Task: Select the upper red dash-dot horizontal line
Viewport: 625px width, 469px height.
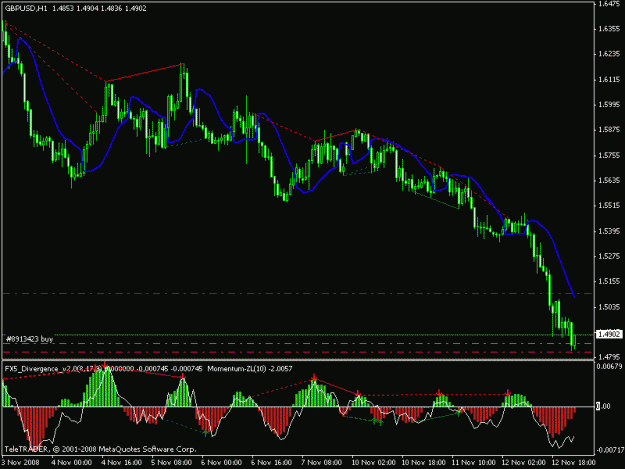Action: pos(297,294)
